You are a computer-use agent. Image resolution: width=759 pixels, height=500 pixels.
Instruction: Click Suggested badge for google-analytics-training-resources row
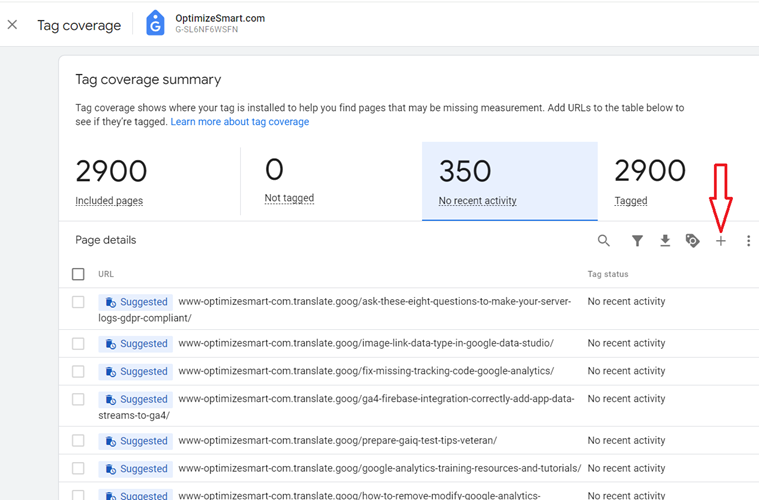coord(136,469)
